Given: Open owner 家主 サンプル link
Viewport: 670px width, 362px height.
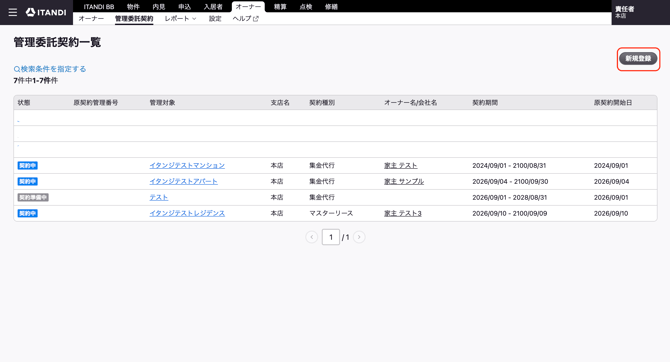Looking at the screenshot, I should pos(404,181).
